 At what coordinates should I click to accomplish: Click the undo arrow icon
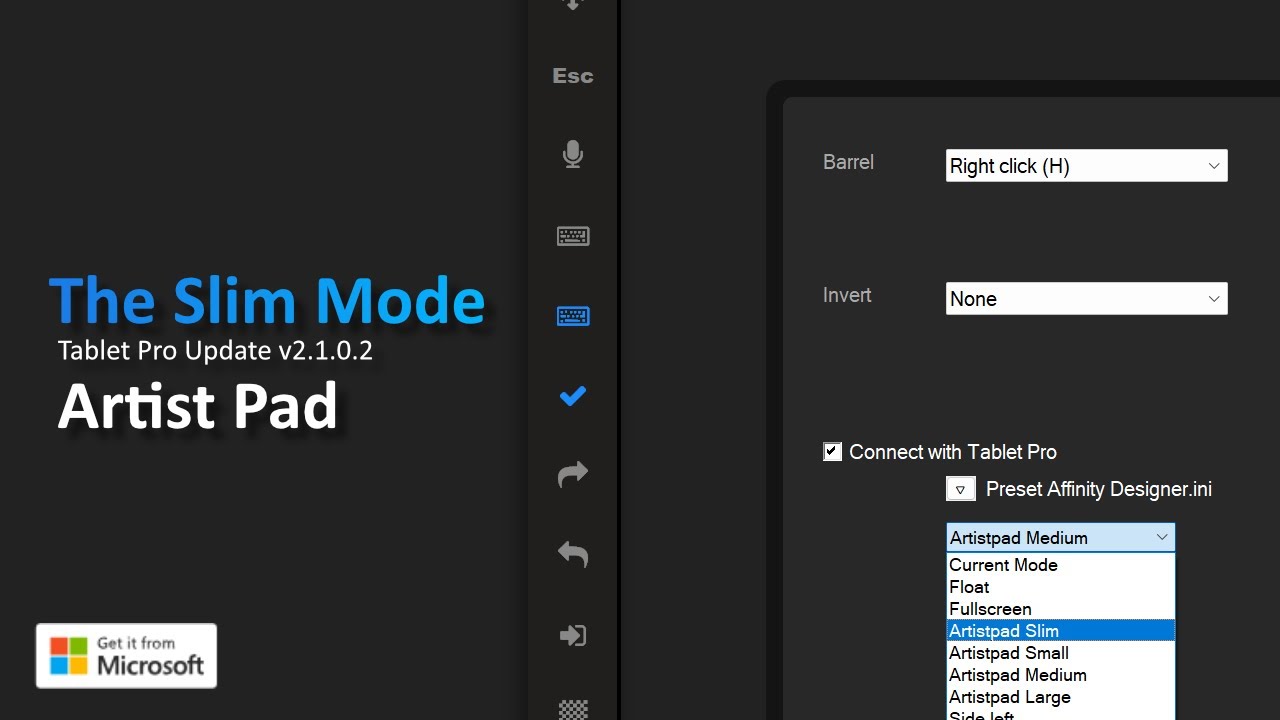point(573,554)
